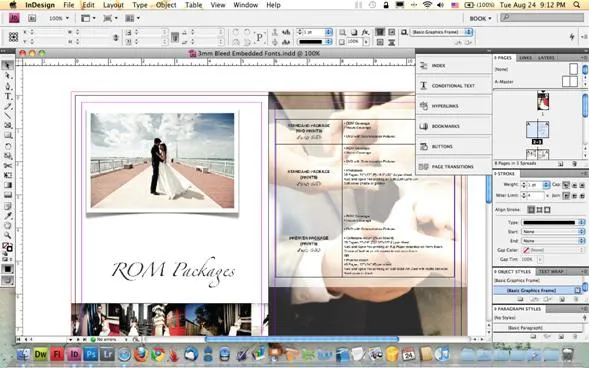Select the Free Transform tool
This screenshot has width=589, height=368.
7,175
